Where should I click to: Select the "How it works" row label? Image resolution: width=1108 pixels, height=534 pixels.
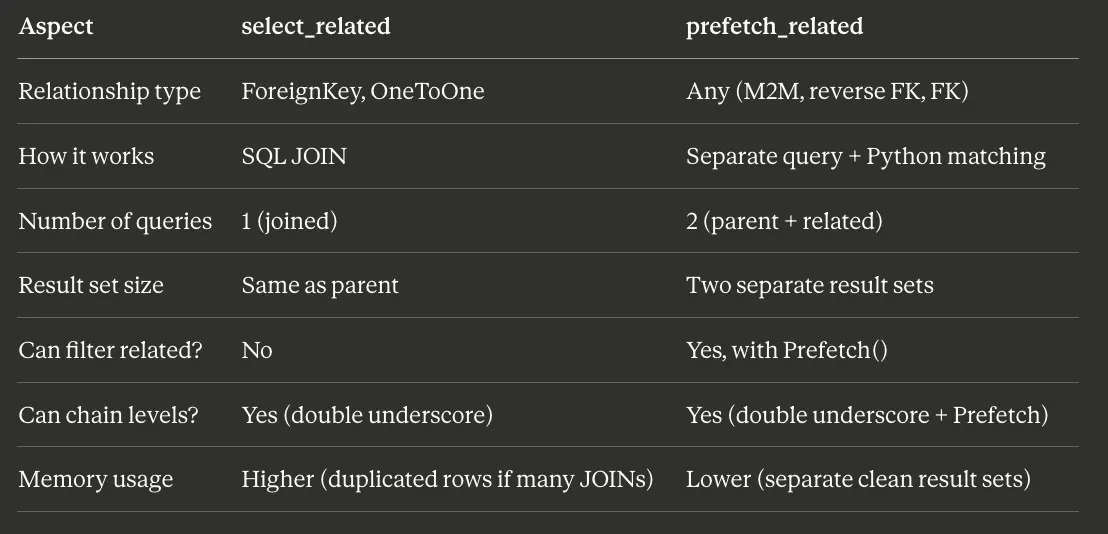[x=86, y=157]
